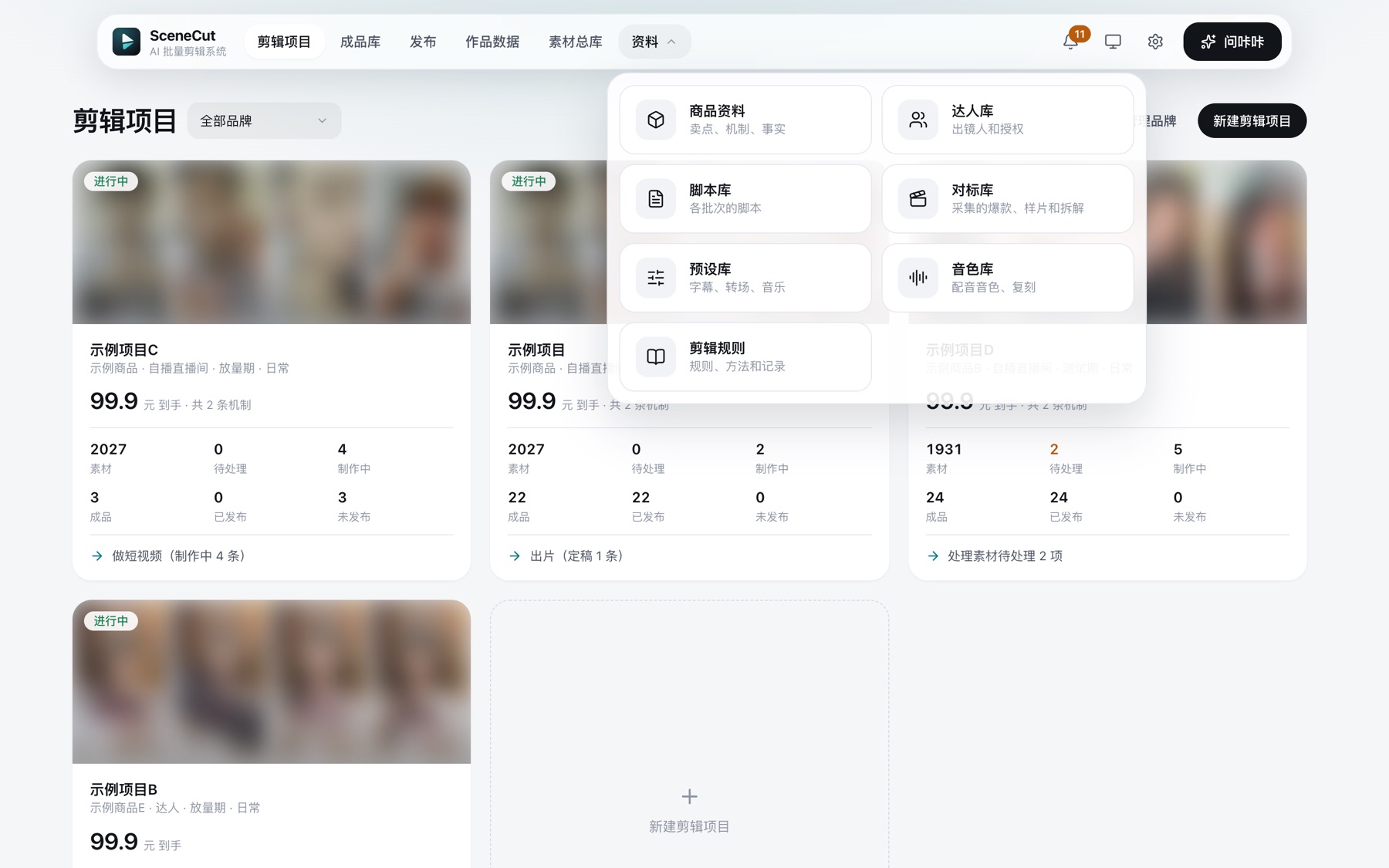
Task: Click the 达人库 people icon
Action: pos(918,120)
